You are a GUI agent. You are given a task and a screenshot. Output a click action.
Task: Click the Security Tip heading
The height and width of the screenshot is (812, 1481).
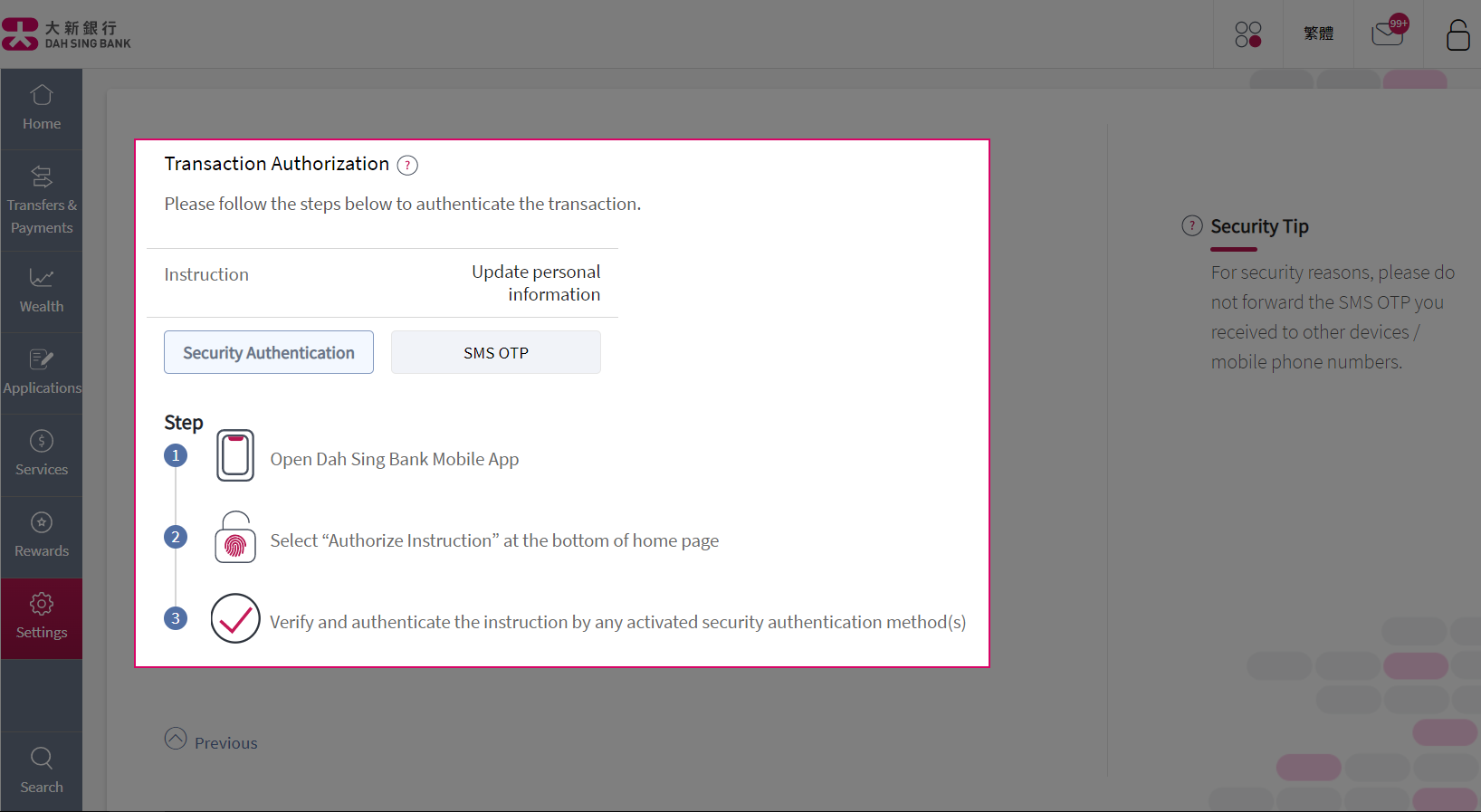click(1259, 226)
